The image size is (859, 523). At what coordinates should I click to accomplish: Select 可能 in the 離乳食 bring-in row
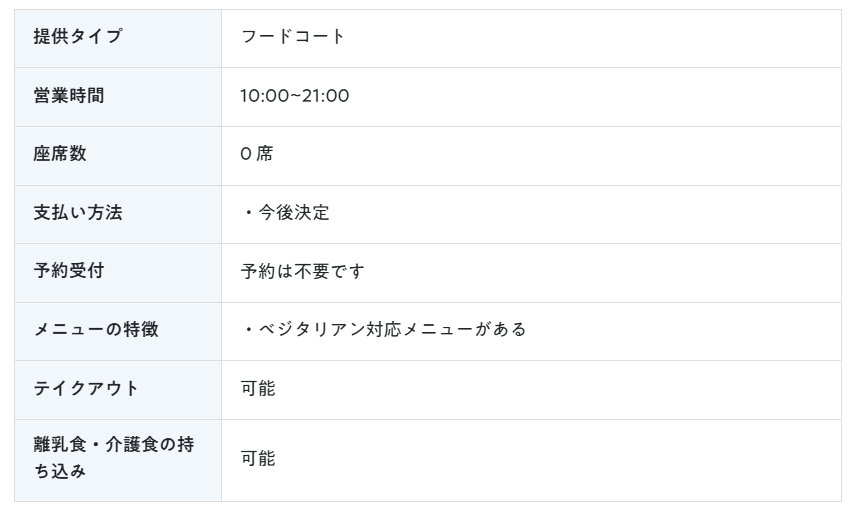coord(258,458)
